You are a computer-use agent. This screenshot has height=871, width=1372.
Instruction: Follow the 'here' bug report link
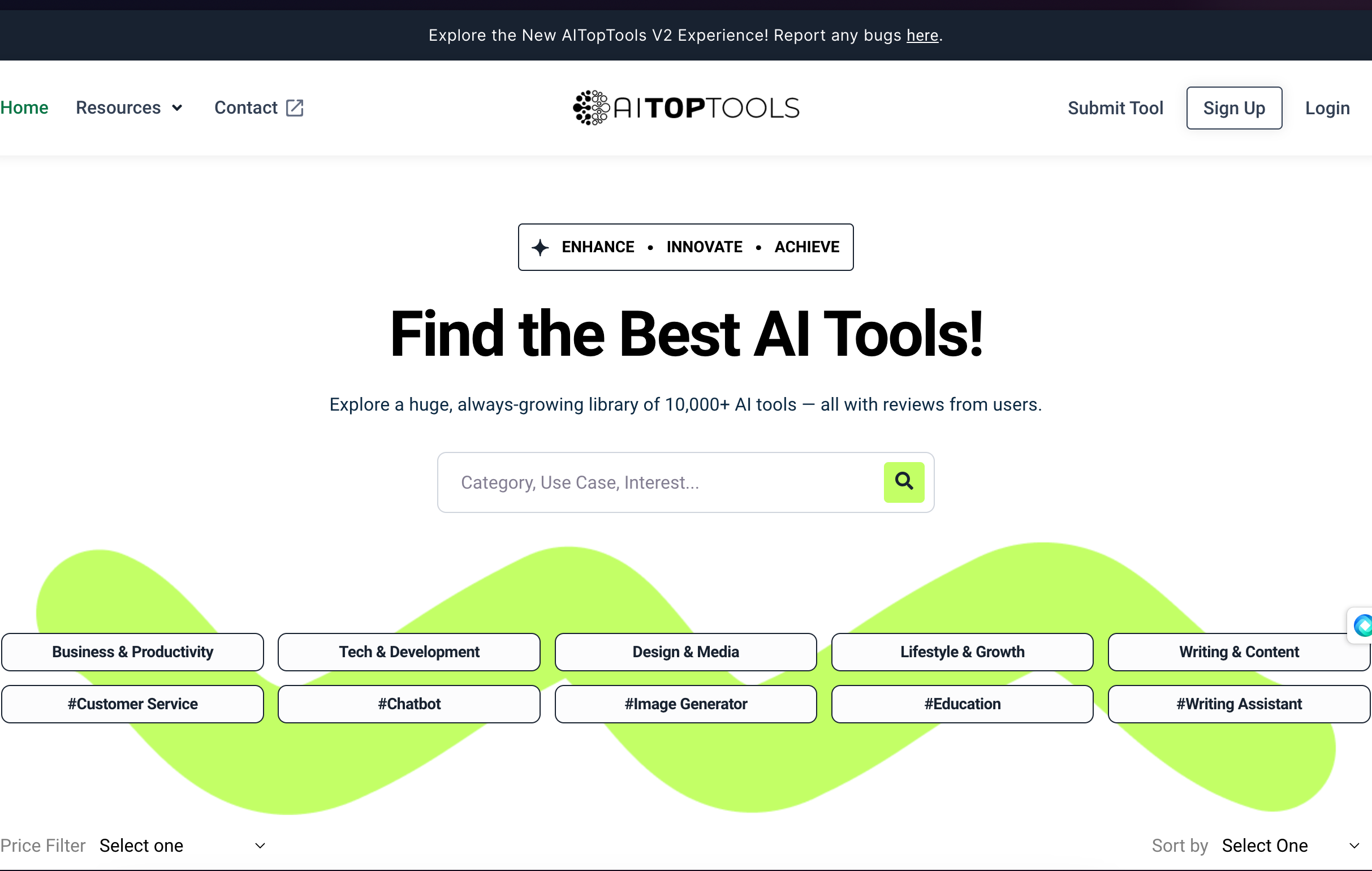(922, 35)
